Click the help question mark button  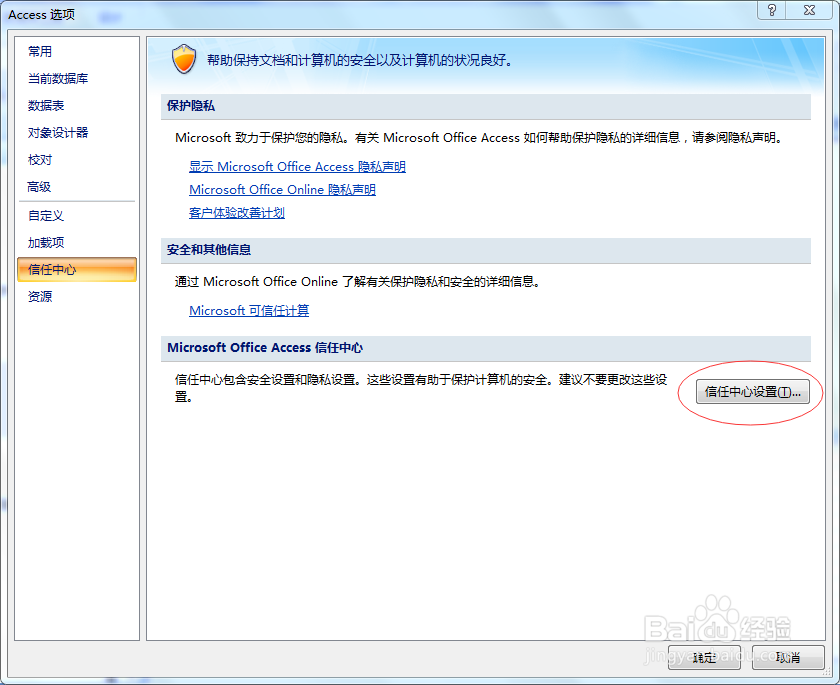point(771,10)
